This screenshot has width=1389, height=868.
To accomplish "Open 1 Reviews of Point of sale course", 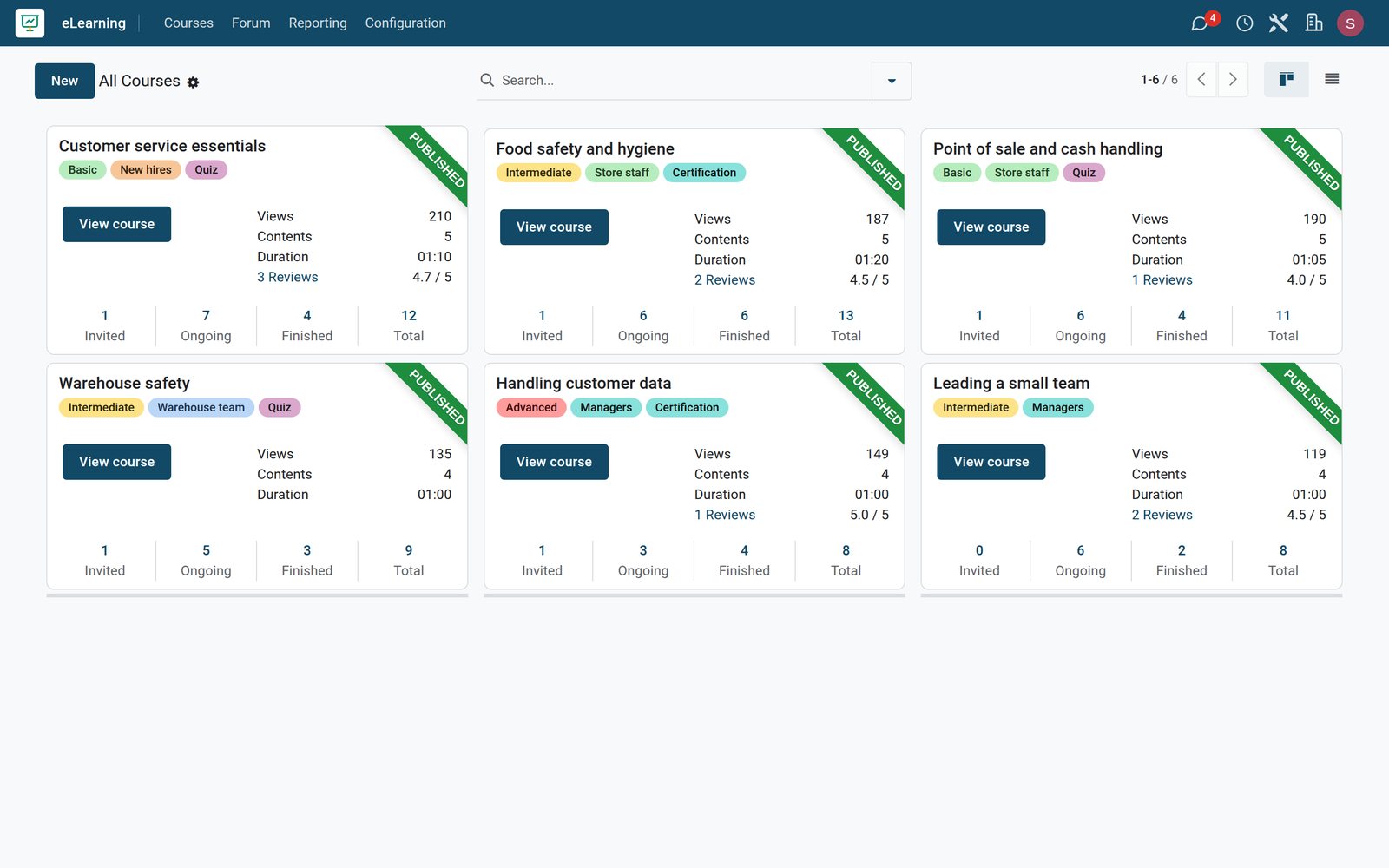I will (x=1162, y=279).
